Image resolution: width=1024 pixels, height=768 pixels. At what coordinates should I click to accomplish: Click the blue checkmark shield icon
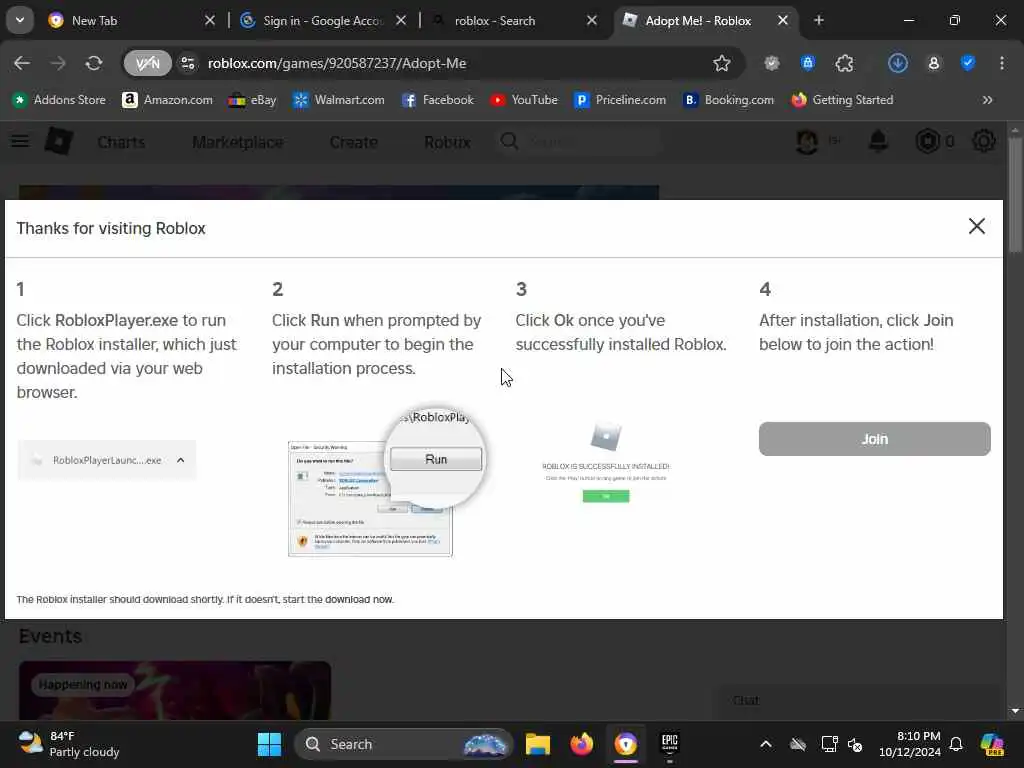tap(968, 63)
